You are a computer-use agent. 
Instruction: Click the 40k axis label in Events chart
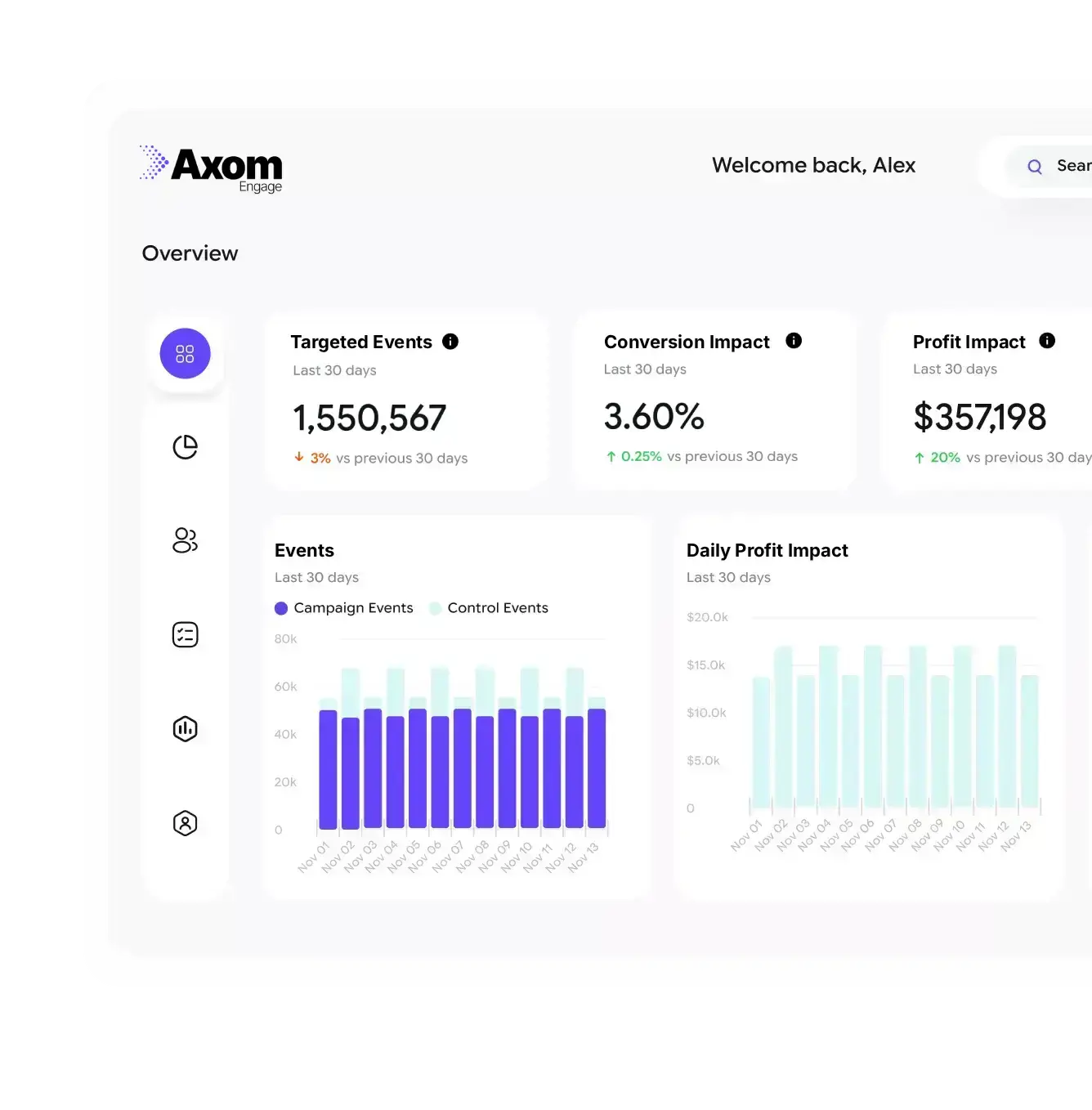point(285,735)
